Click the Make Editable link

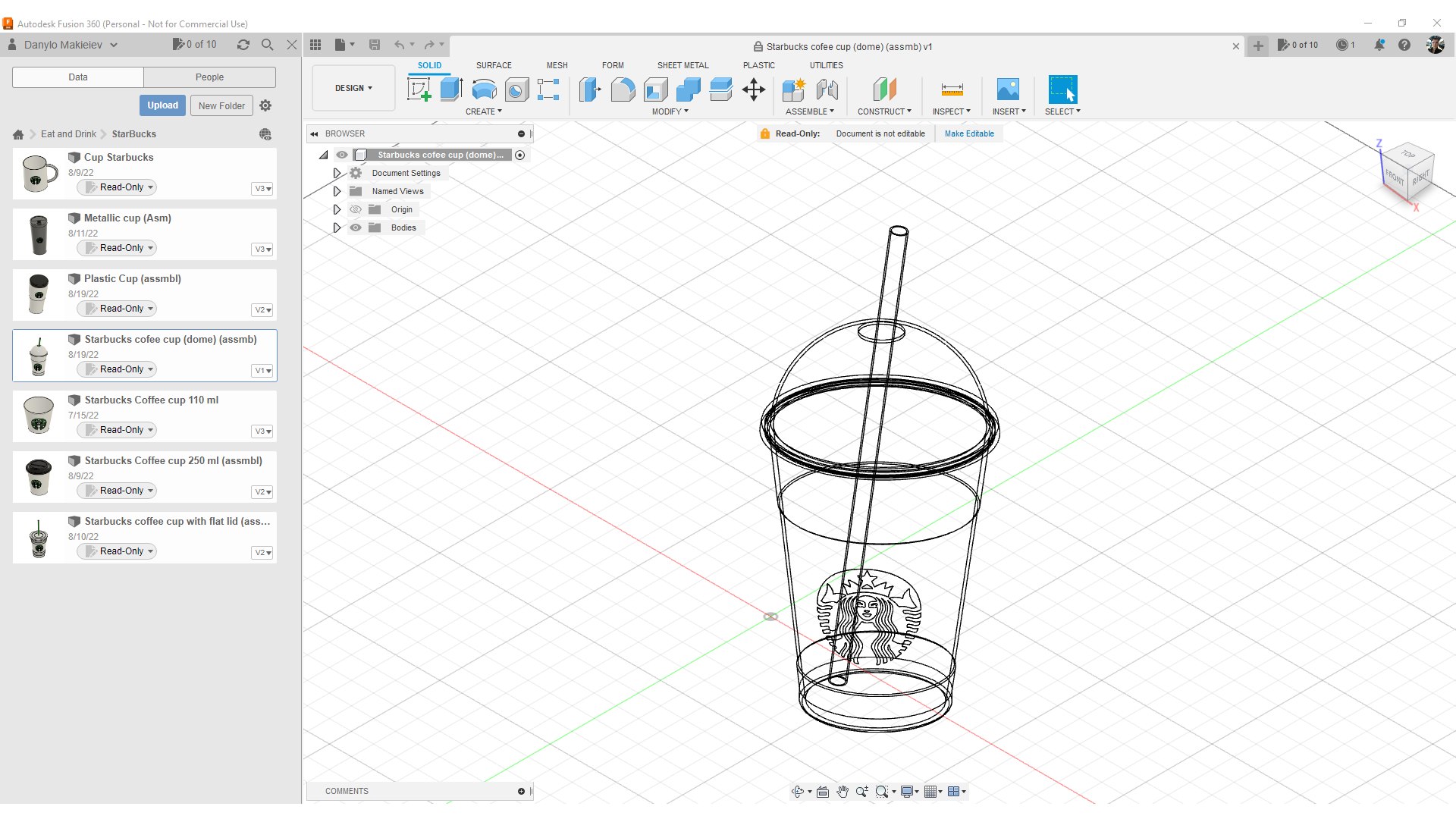pyautogui.click(x=969, y=133)
